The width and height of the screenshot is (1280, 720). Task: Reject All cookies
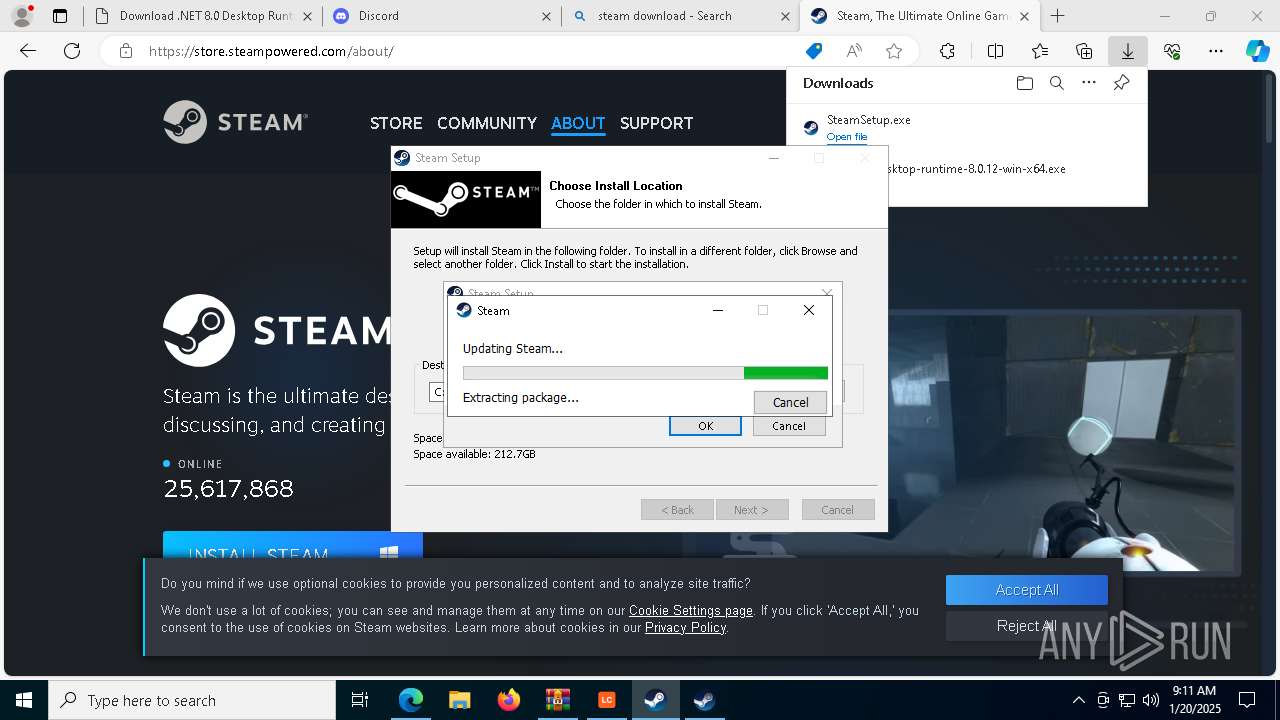coord(1027,626)
